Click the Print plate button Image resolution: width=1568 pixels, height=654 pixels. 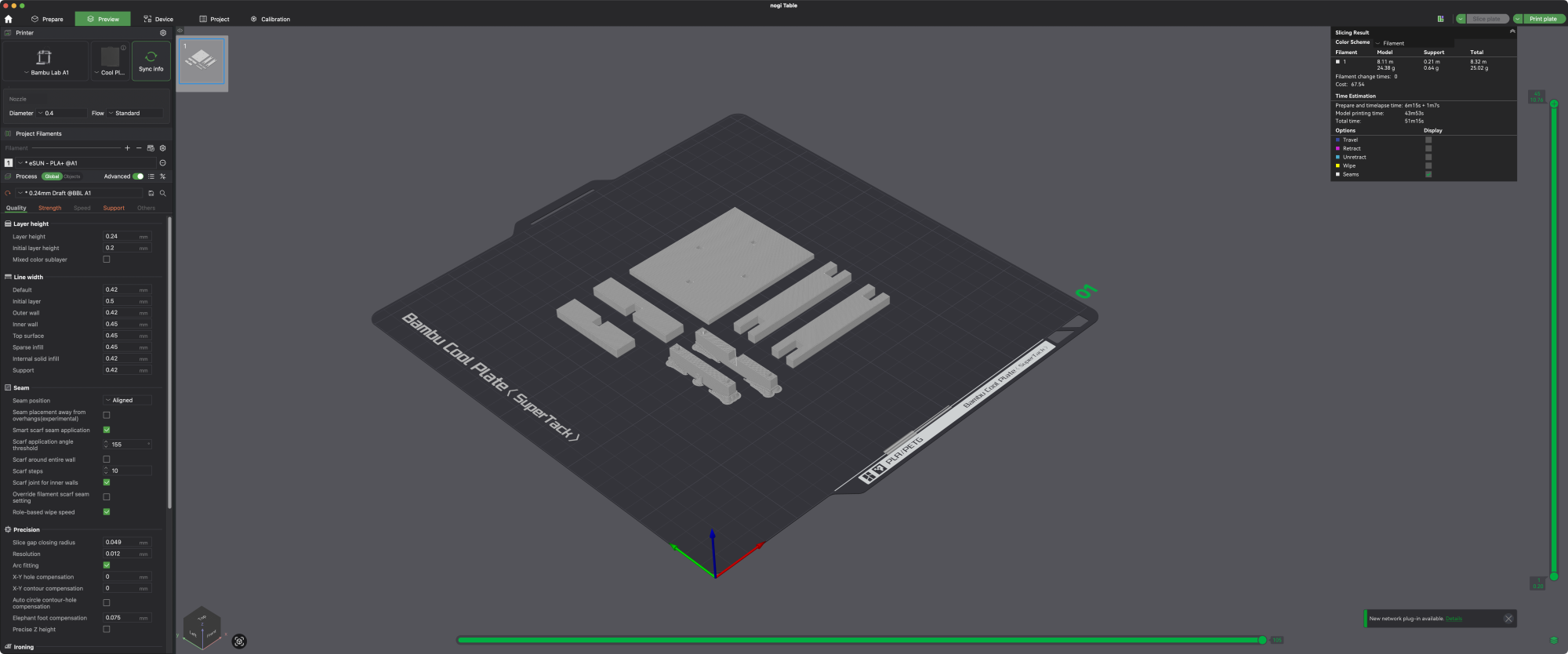point(1544,19)
